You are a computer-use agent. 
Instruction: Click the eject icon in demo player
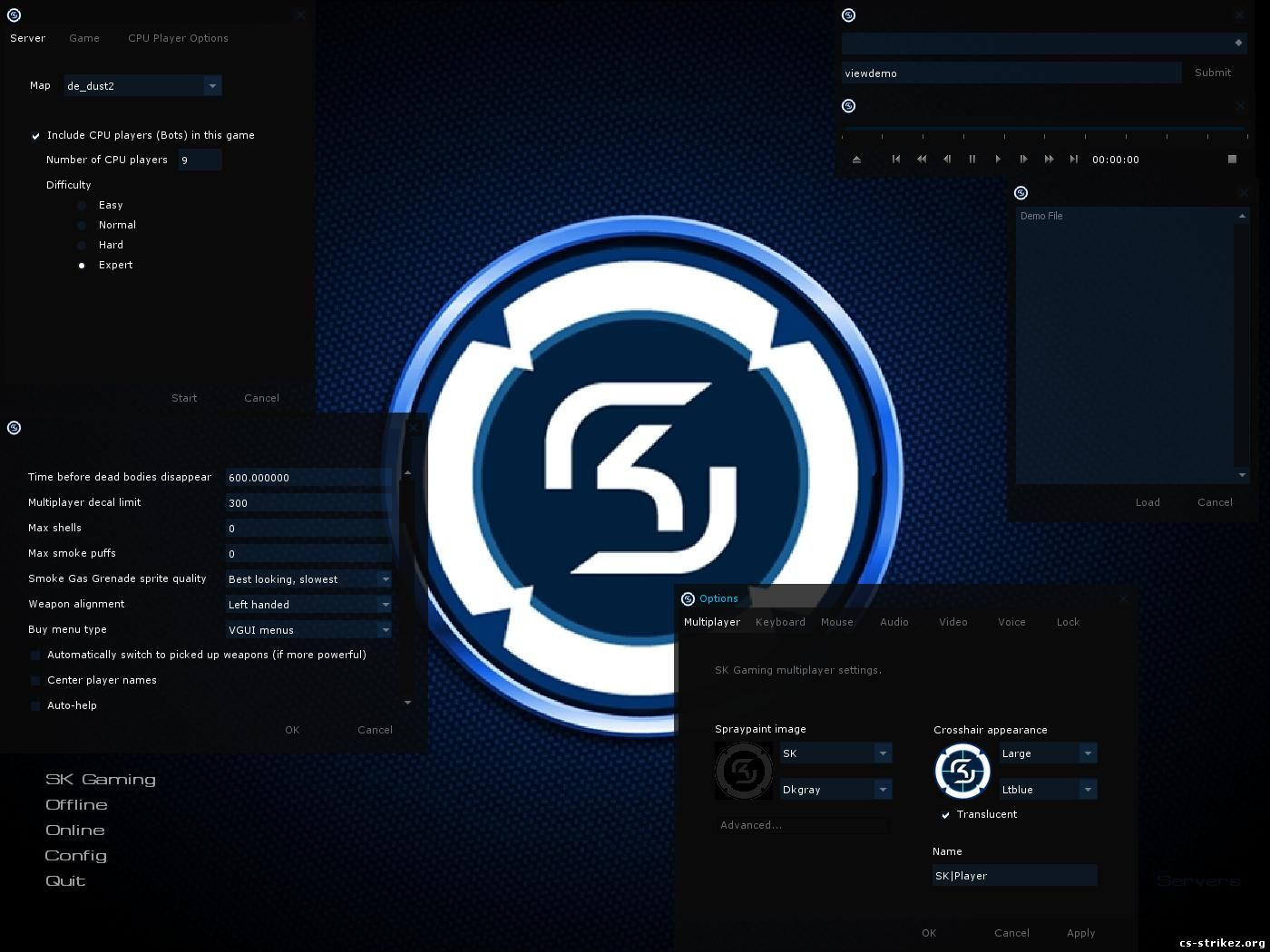(856, 160)
